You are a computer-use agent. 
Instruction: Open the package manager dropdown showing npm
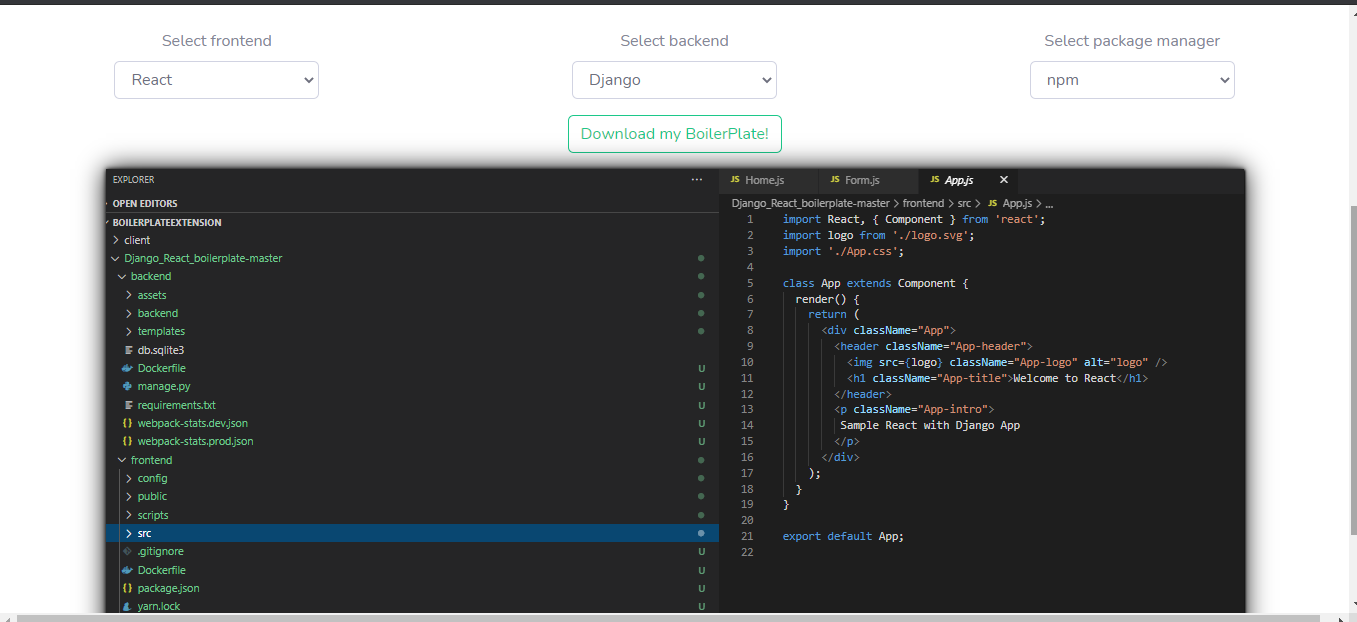point(1132,80)
